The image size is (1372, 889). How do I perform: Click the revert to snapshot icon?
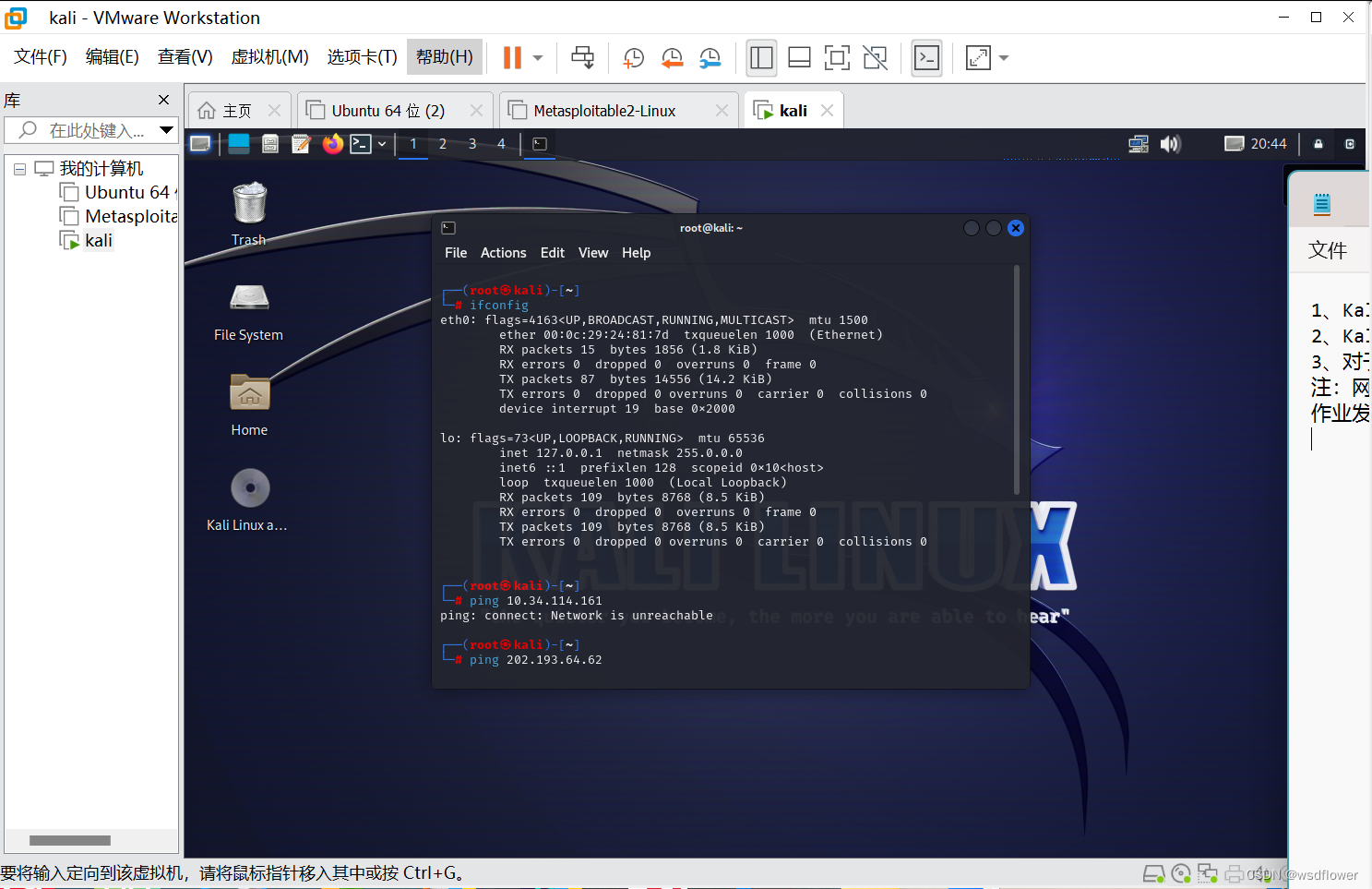[x=672, y=58]
